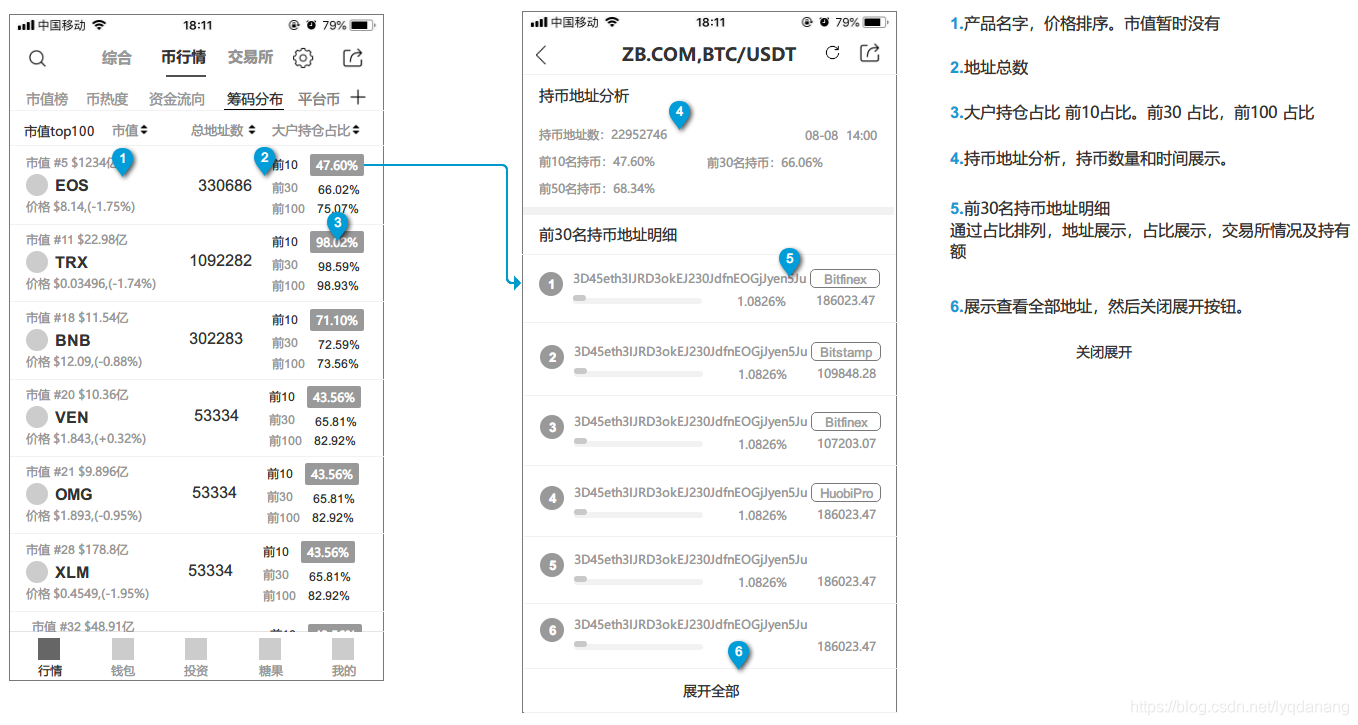Click amount 107203.07 on rank 3 row
Image resolution: width=1358 pixels, height=725 pixels.
pyautogui.click(x=846, y=443)
